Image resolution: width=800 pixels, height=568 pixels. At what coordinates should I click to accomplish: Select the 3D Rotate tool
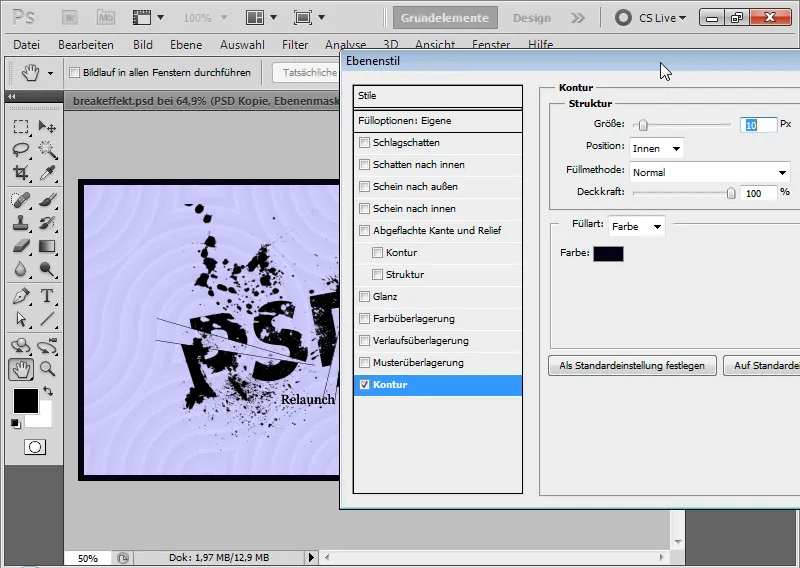tap(20, 346)
